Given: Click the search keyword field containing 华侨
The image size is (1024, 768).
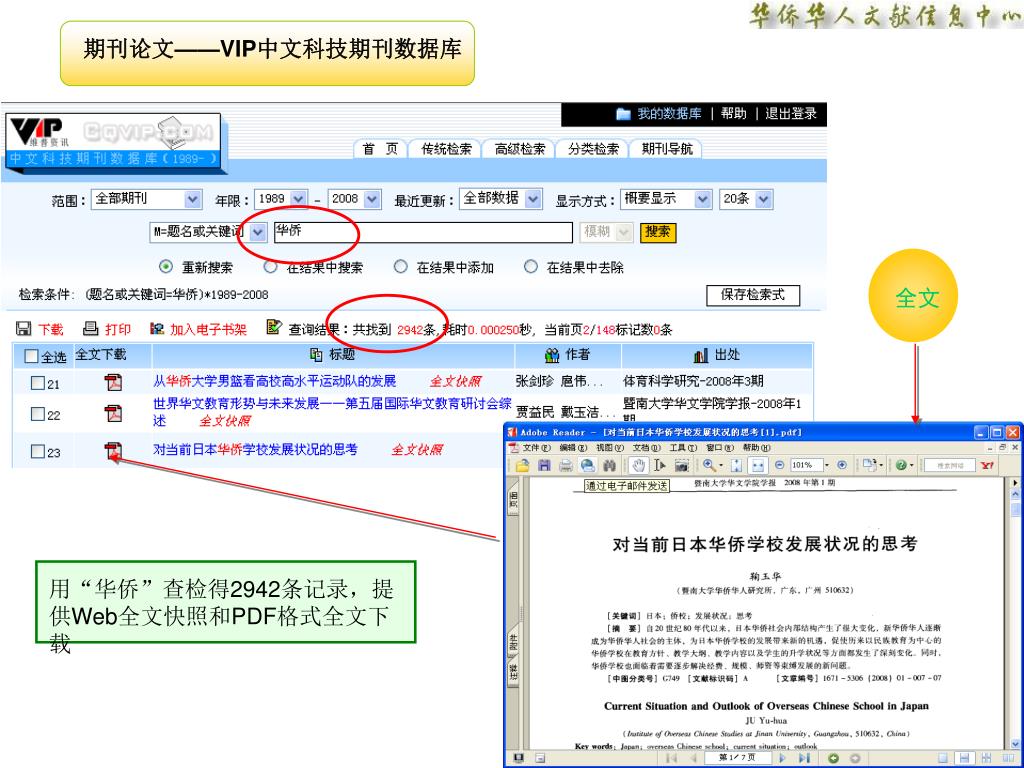Looking at the screenshot, I should point(423,232).
